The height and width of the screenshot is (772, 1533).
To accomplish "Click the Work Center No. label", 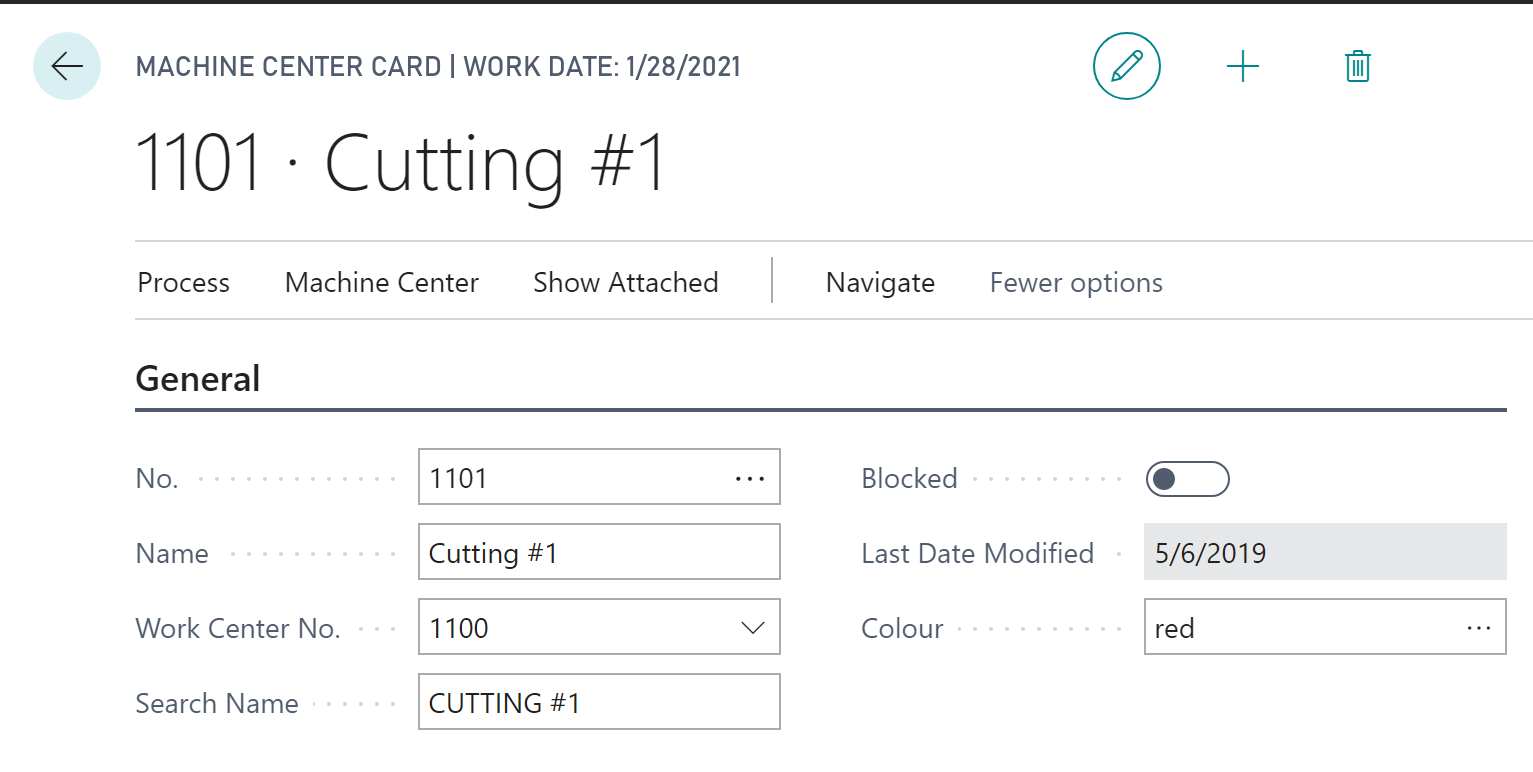I will pyautogui.click(x=238, y=629).
